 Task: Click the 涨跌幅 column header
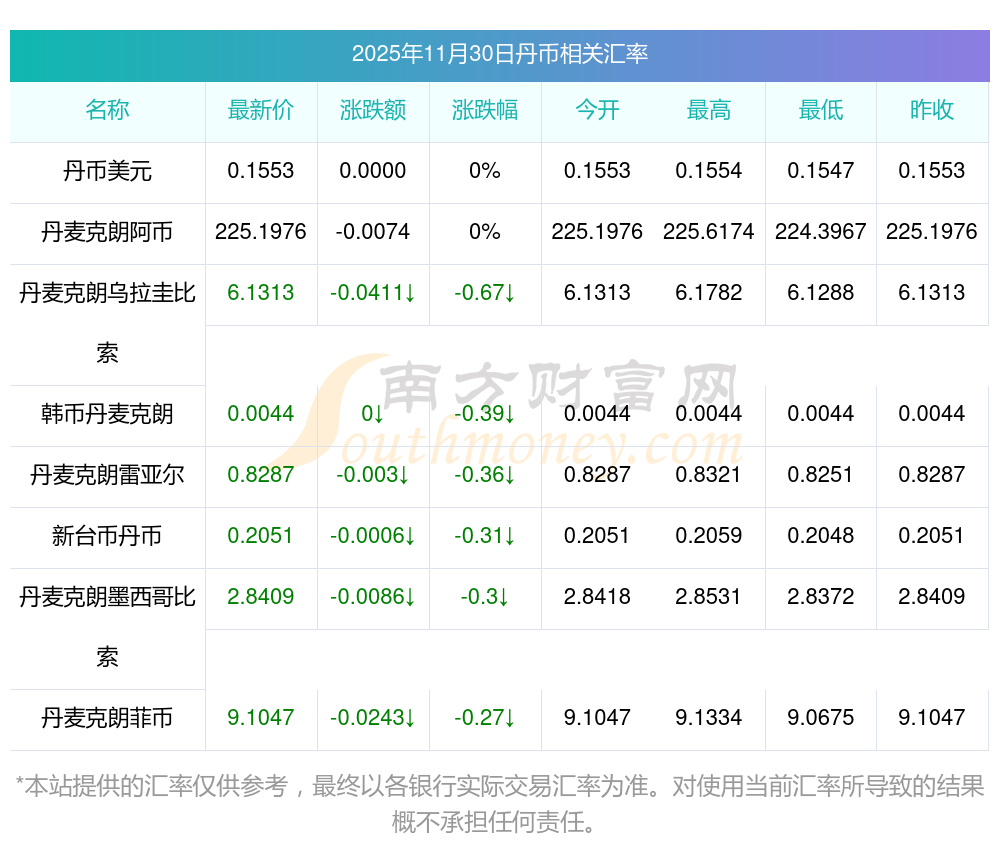[485, 110]
